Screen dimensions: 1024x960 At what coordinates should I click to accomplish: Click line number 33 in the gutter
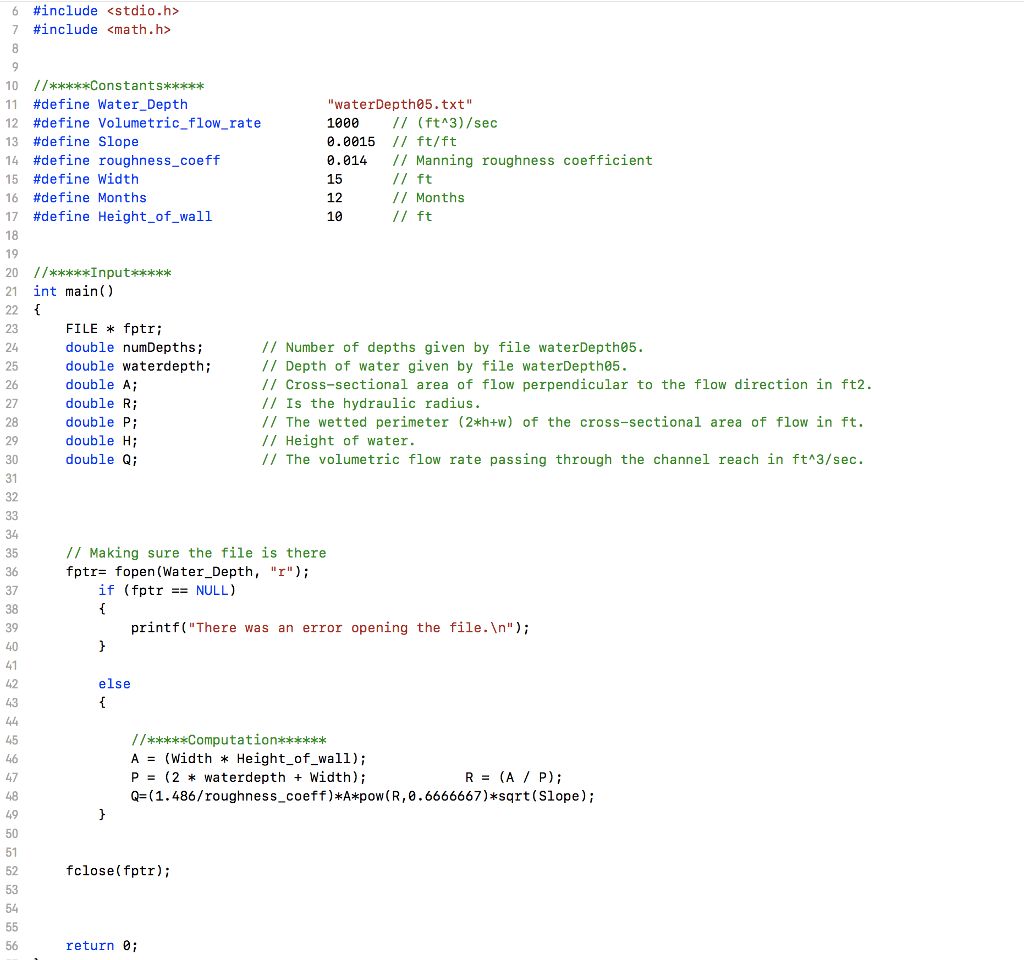pyautogui.click(x=12, y=516)
